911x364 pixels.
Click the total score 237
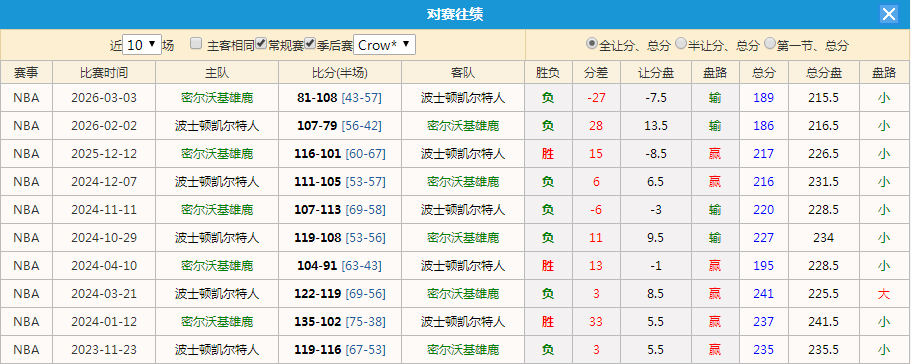[763, 322]
